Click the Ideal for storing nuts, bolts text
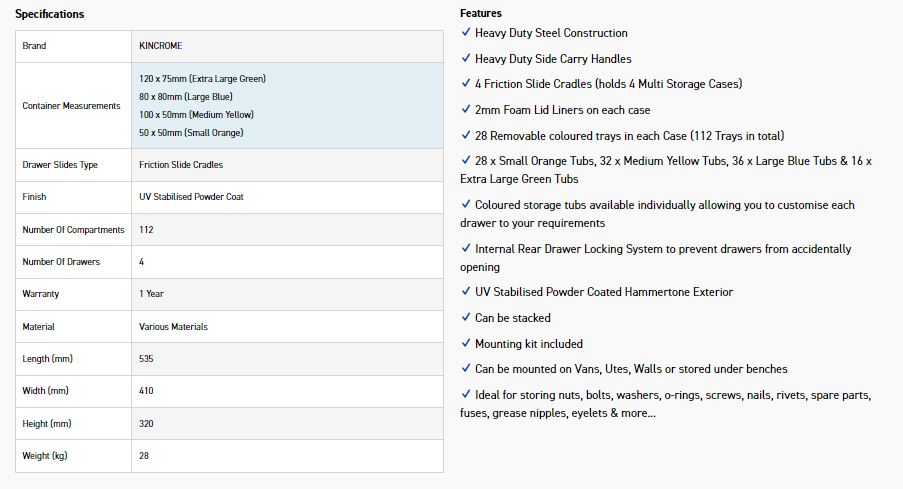This screenshot has width=903, height=489. tap(665, 404)
